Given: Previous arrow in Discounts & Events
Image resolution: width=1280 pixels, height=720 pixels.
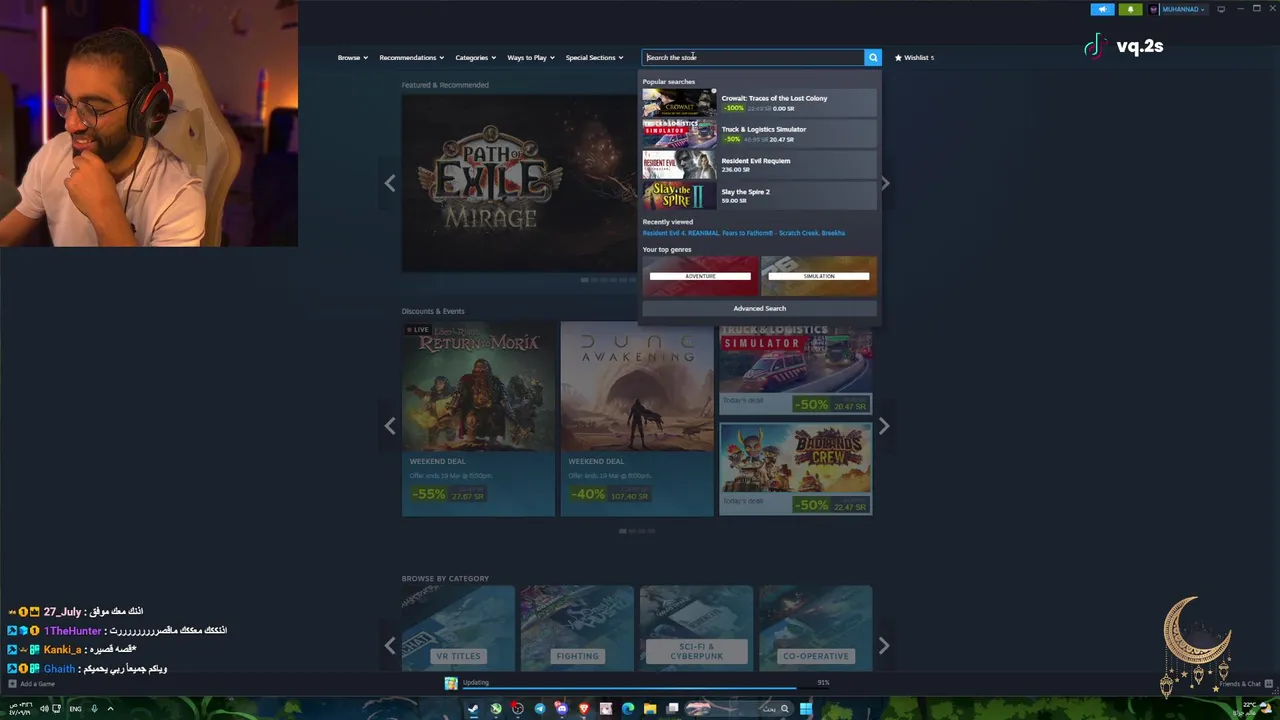Looking at the screenshot, I should (390, 426).
